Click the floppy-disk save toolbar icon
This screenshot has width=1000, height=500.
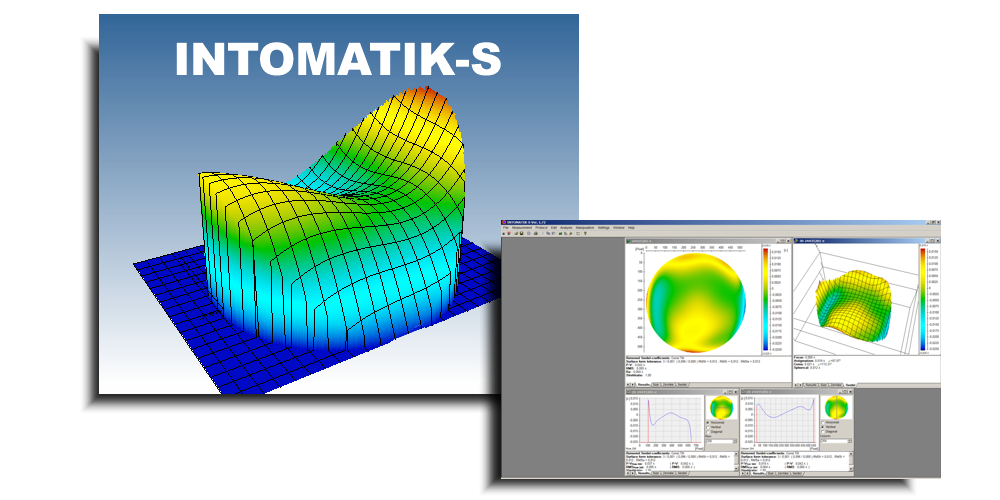tap(522, 233)
